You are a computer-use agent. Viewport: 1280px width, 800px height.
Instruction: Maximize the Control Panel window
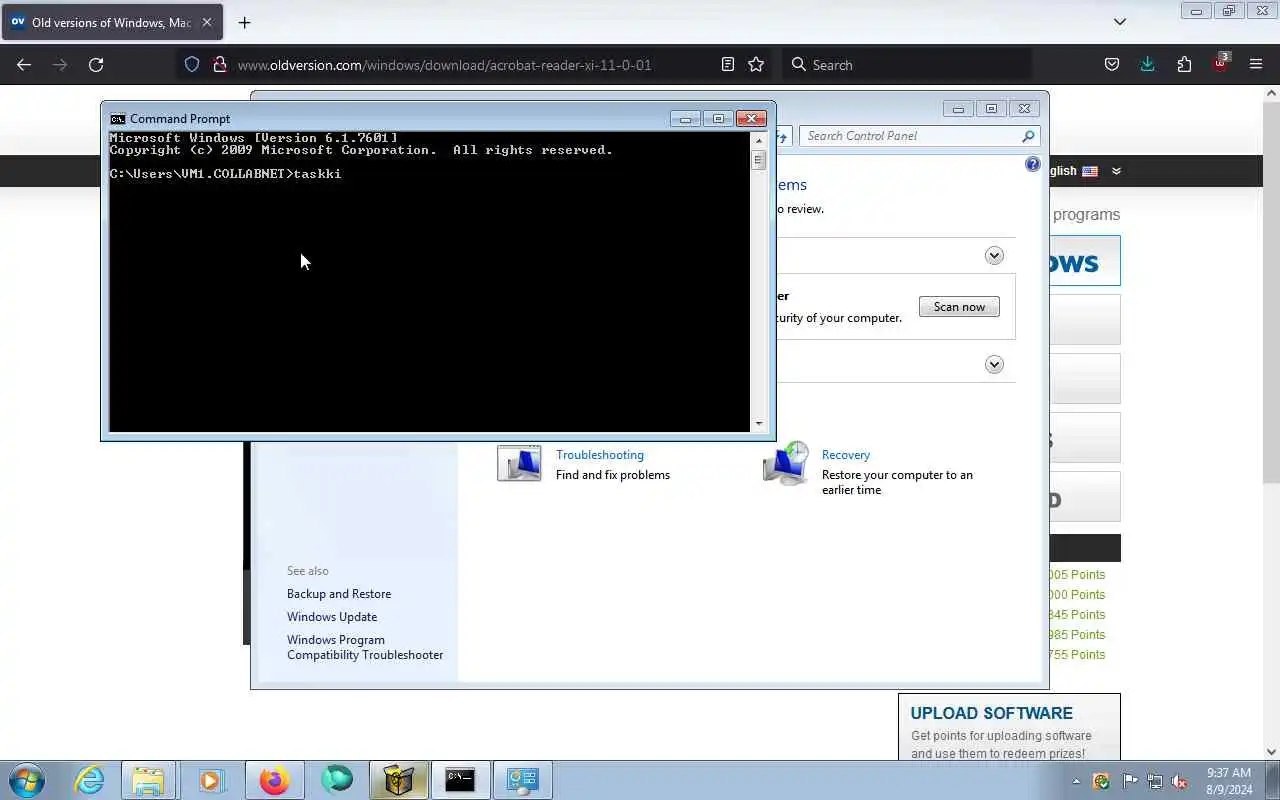[x=991, y=108]
